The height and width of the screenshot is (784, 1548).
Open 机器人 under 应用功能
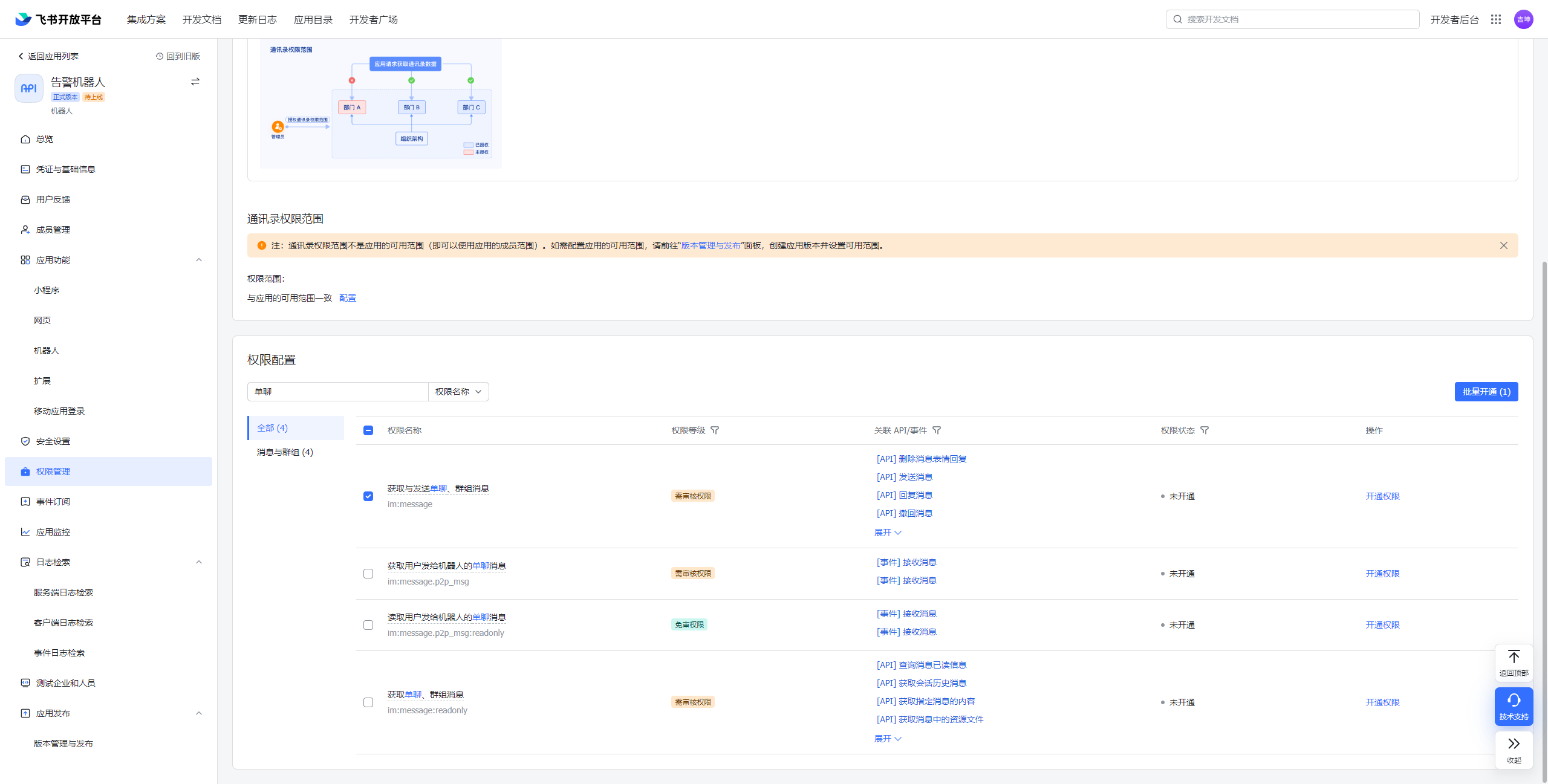[x=47, y=351]
